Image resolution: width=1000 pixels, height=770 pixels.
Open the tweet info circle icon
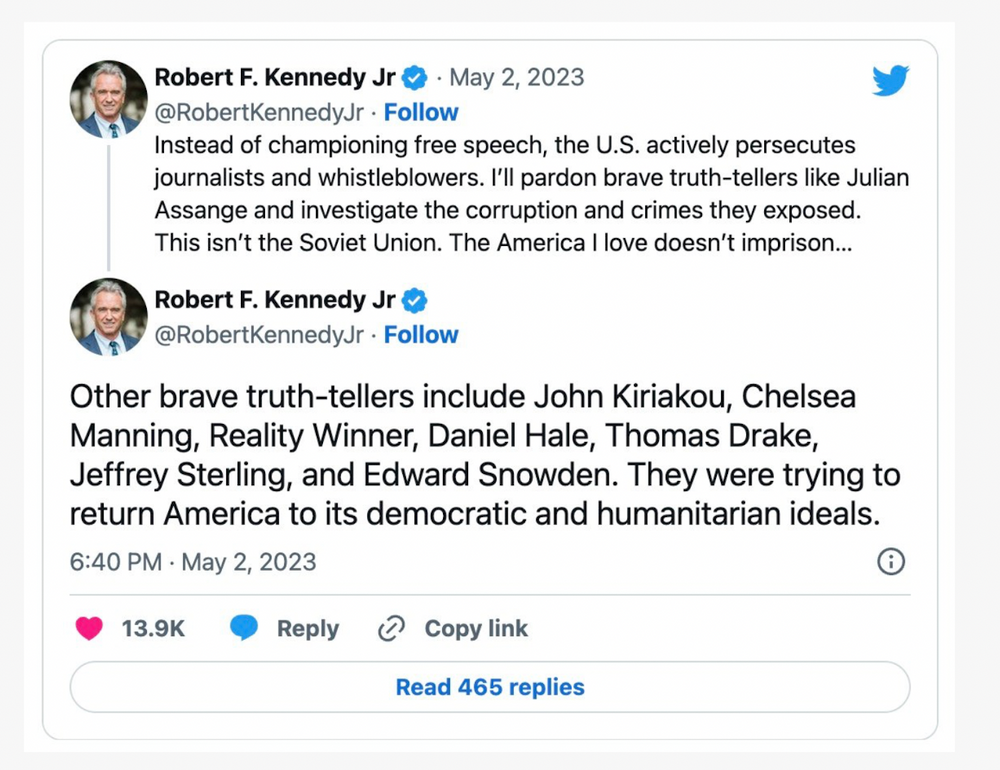[x=890, y=562]
